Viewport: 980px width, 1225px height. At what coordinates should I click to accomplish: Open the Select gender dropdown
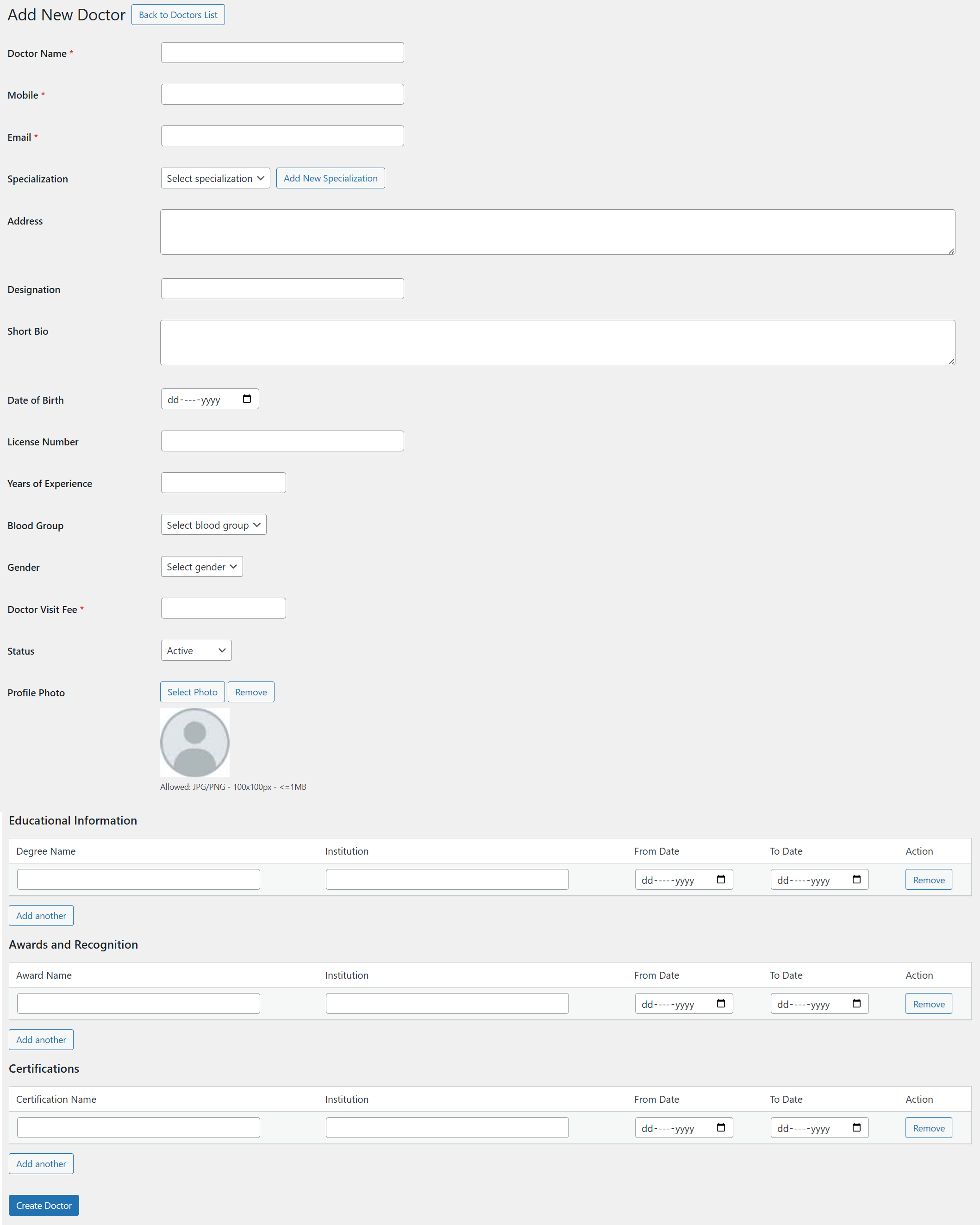click(x=201, y=567)
